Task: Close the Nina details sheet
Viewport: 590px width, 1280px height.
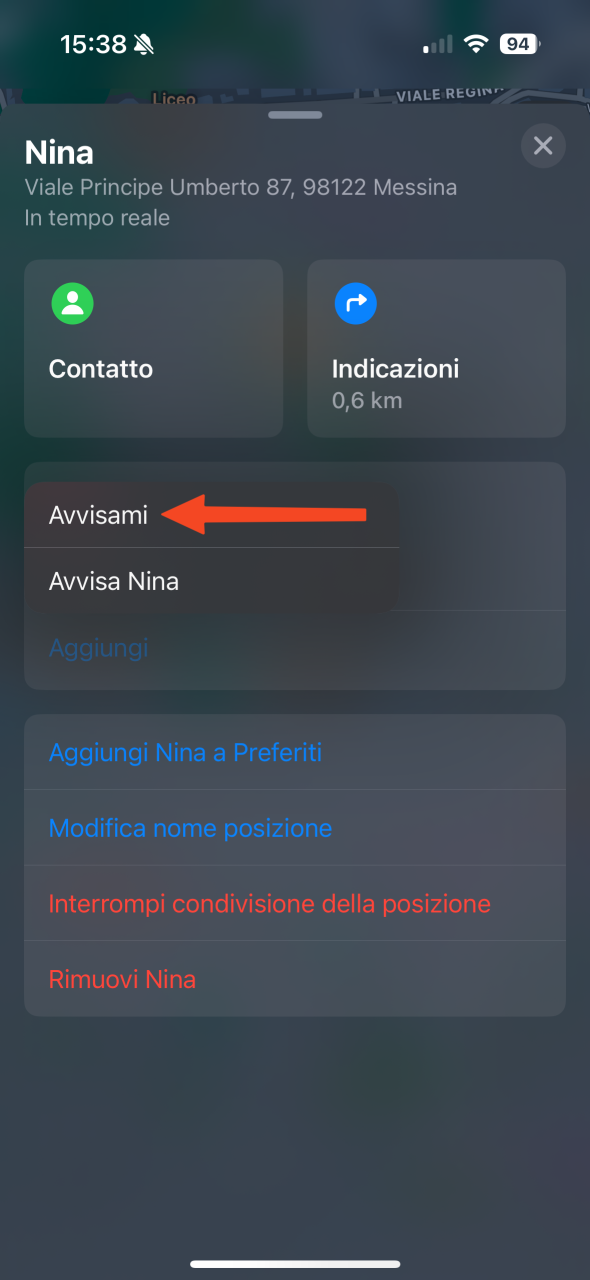Action: [543, 147]
